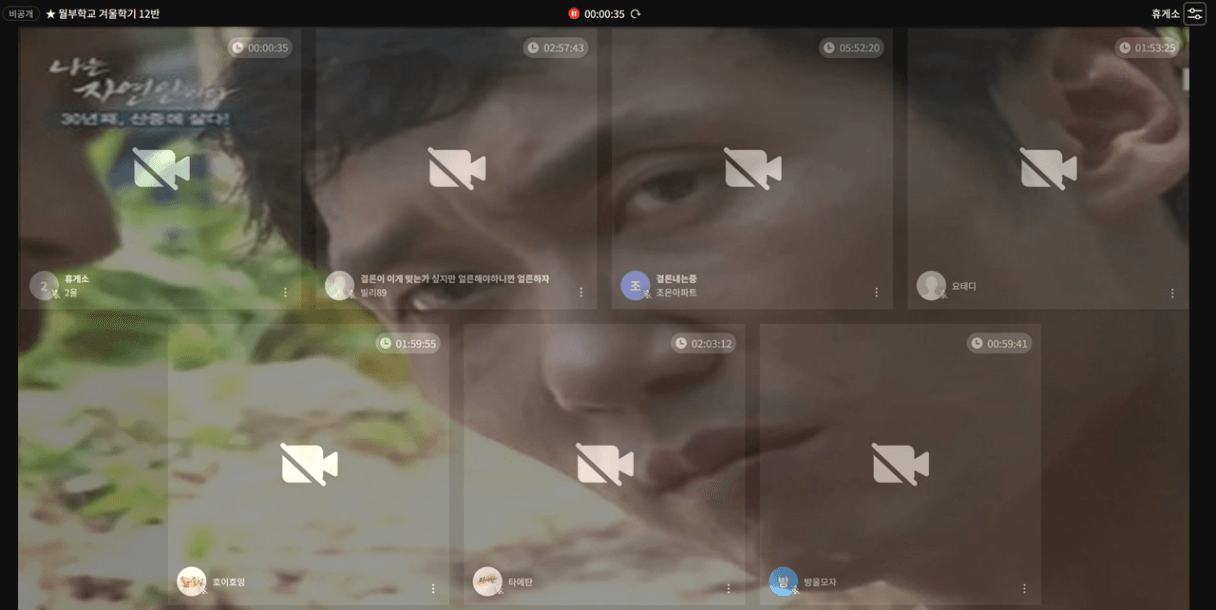This screenshot has width=1216, height=610.
Task: Click the camera-off icon on 2율's tile
Action: 161,168
